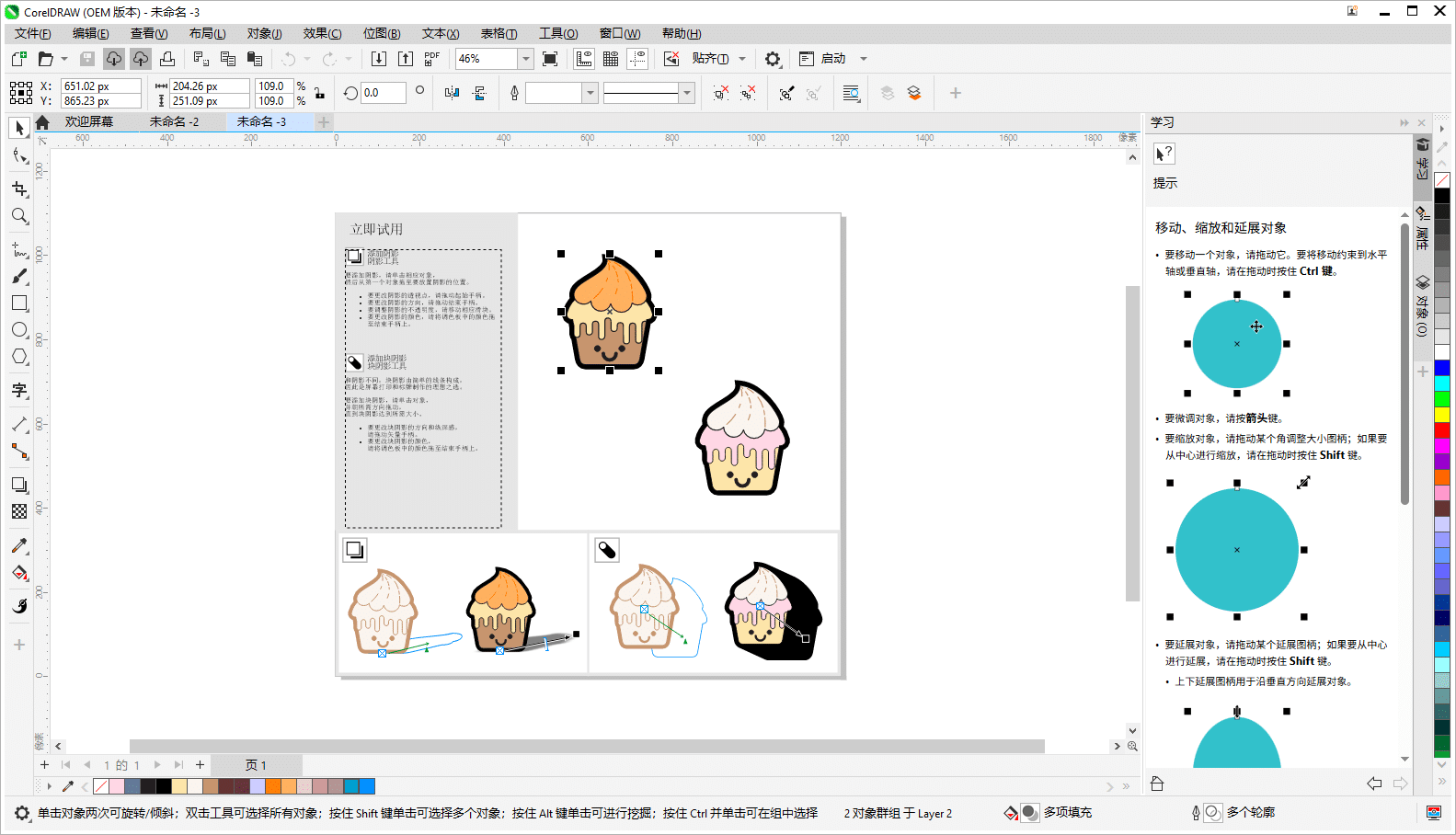Select the Color Eyedropper tool

coord(19,545)
